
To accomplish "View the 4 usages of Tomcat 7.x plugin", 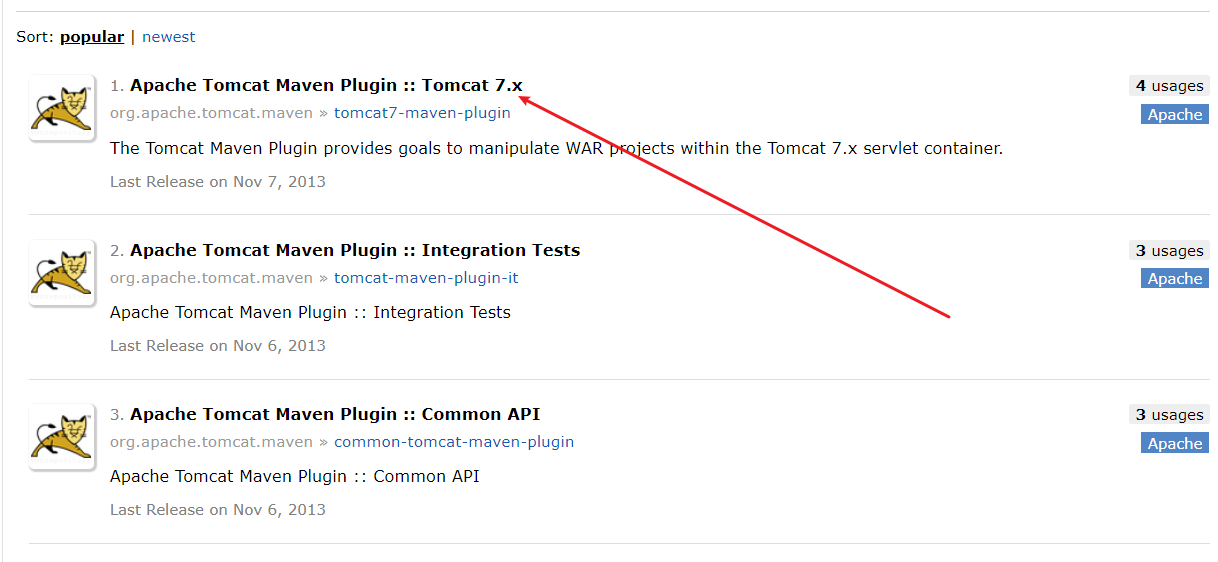I will 1169,86.
